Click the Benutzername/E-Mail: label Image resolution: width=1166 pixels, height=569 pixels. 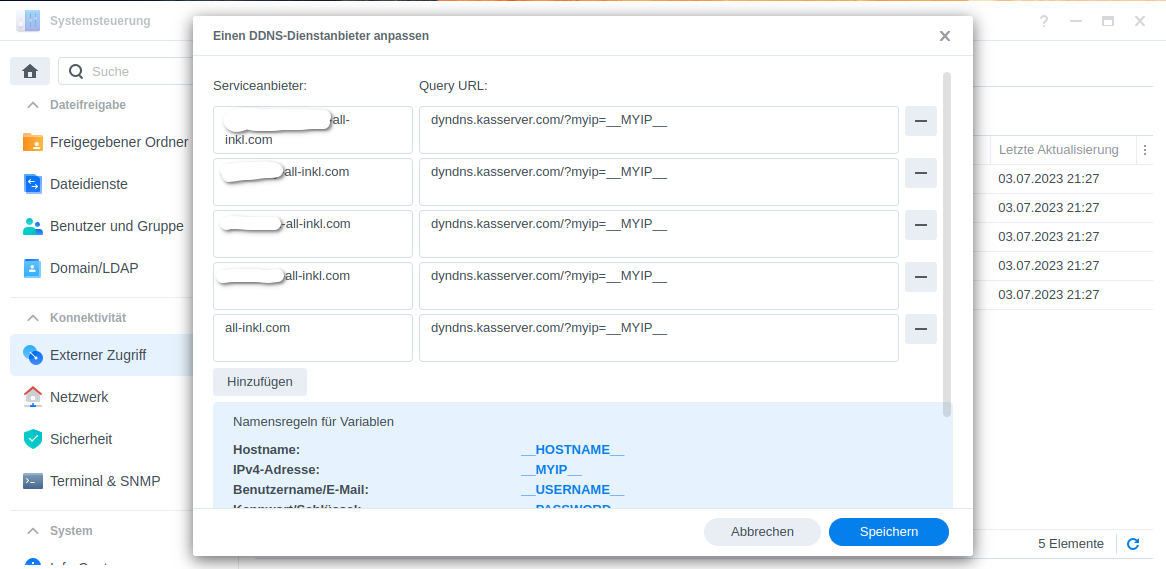point(300,490)
